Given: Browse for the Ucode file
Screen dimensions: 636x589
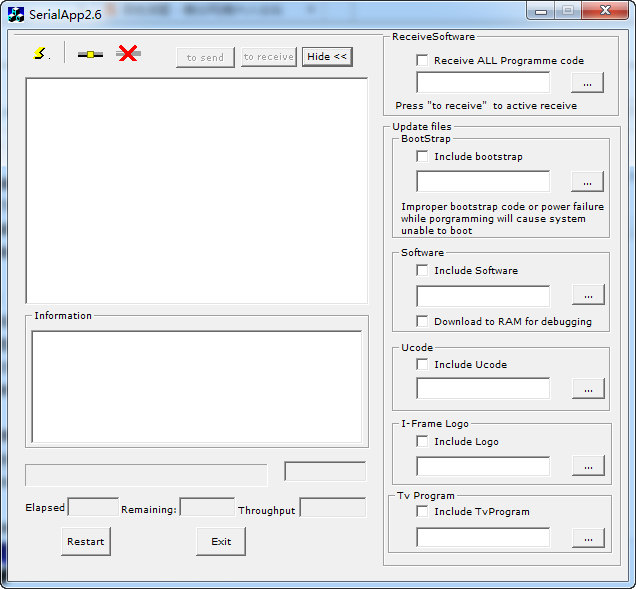Looking at the screenshot, I should pyautogui.click(x=588, y=389).
